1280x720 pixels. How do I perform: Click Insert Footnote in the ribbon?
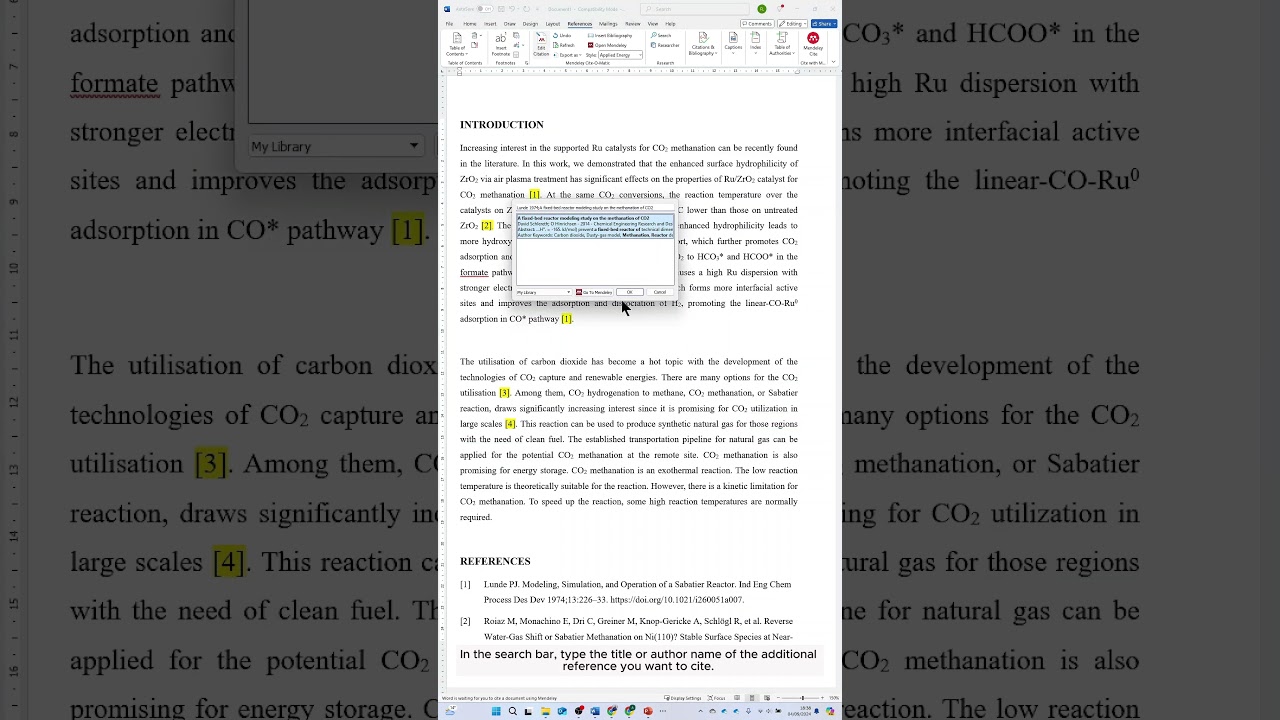[501, 44]
